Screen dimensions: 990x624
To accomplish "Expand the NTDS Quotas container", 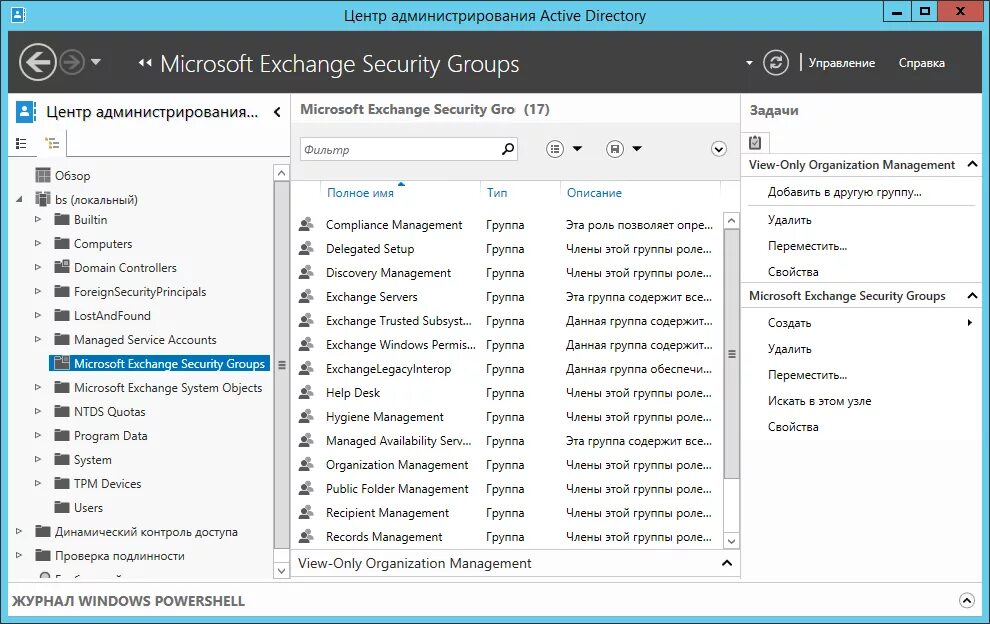I will (x=38, y=412).
